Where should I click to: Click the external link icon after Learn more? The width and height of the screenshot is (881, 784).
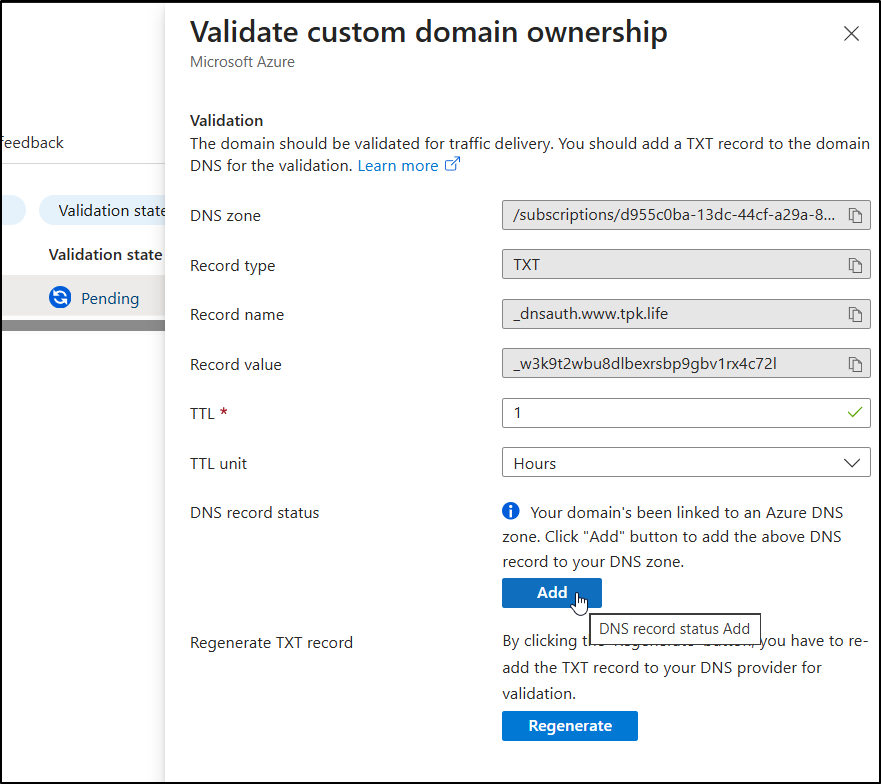pyautogui.click(x=452, y=165)
